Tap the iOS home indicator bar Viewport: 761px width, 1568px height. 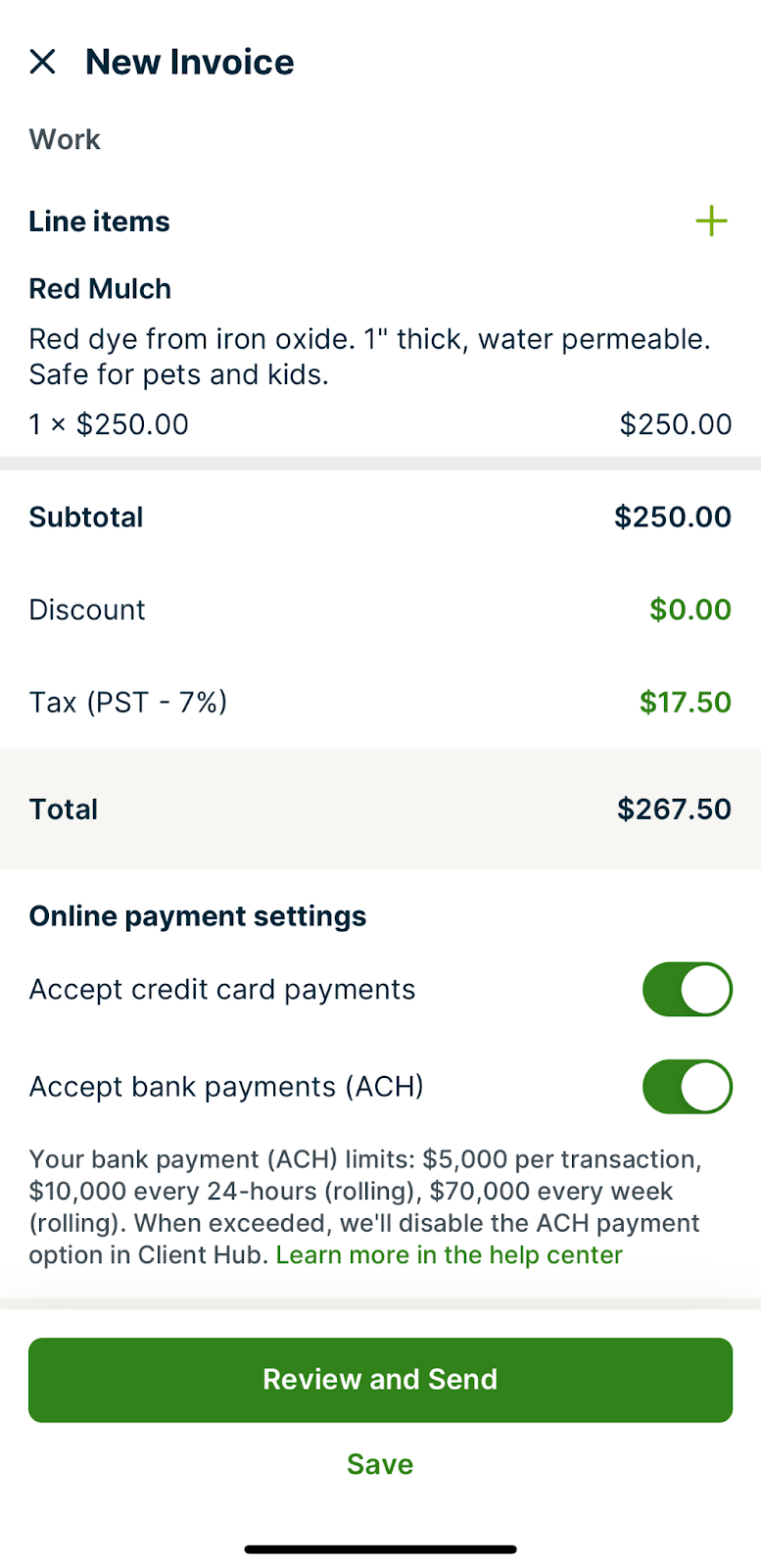pos(380,1549)
